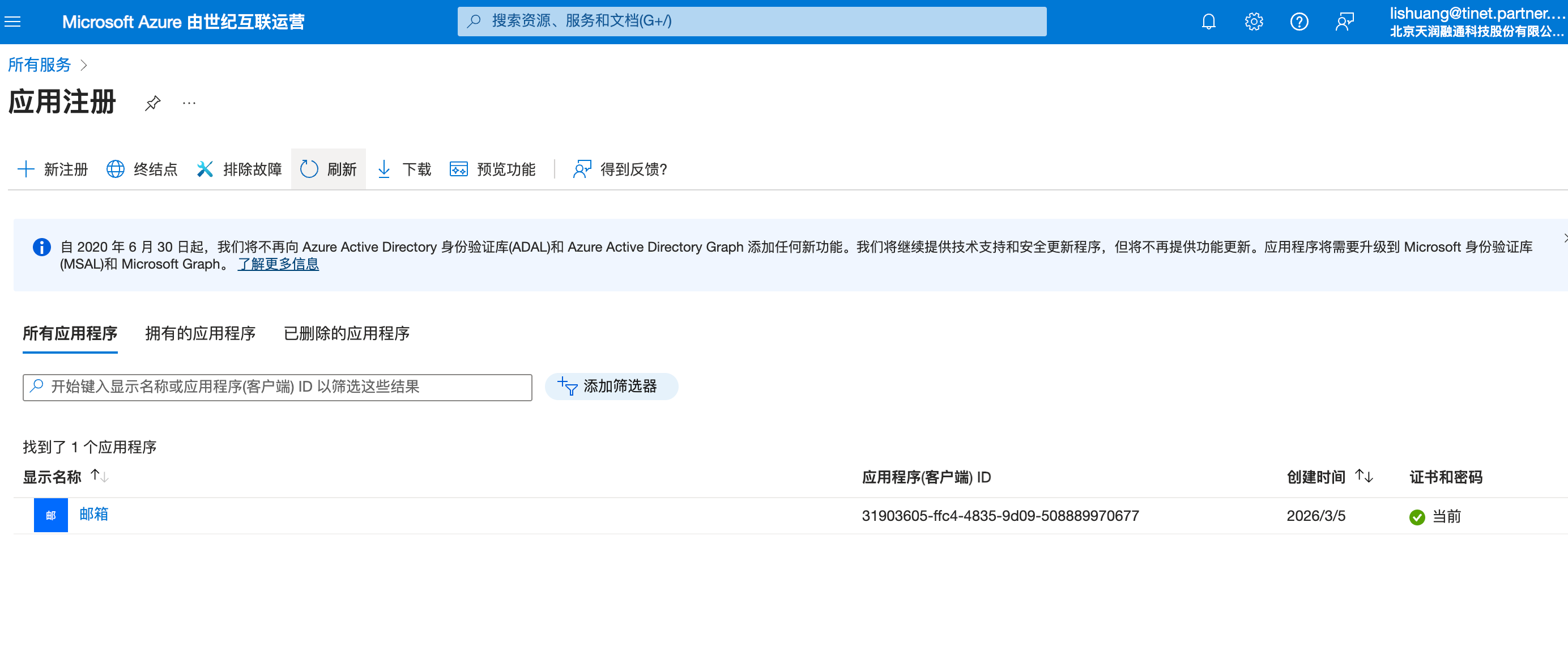Switch to 已删除的应用程序 tab
The height and width of the screenshot is (662, 1568).
point(346,333)
